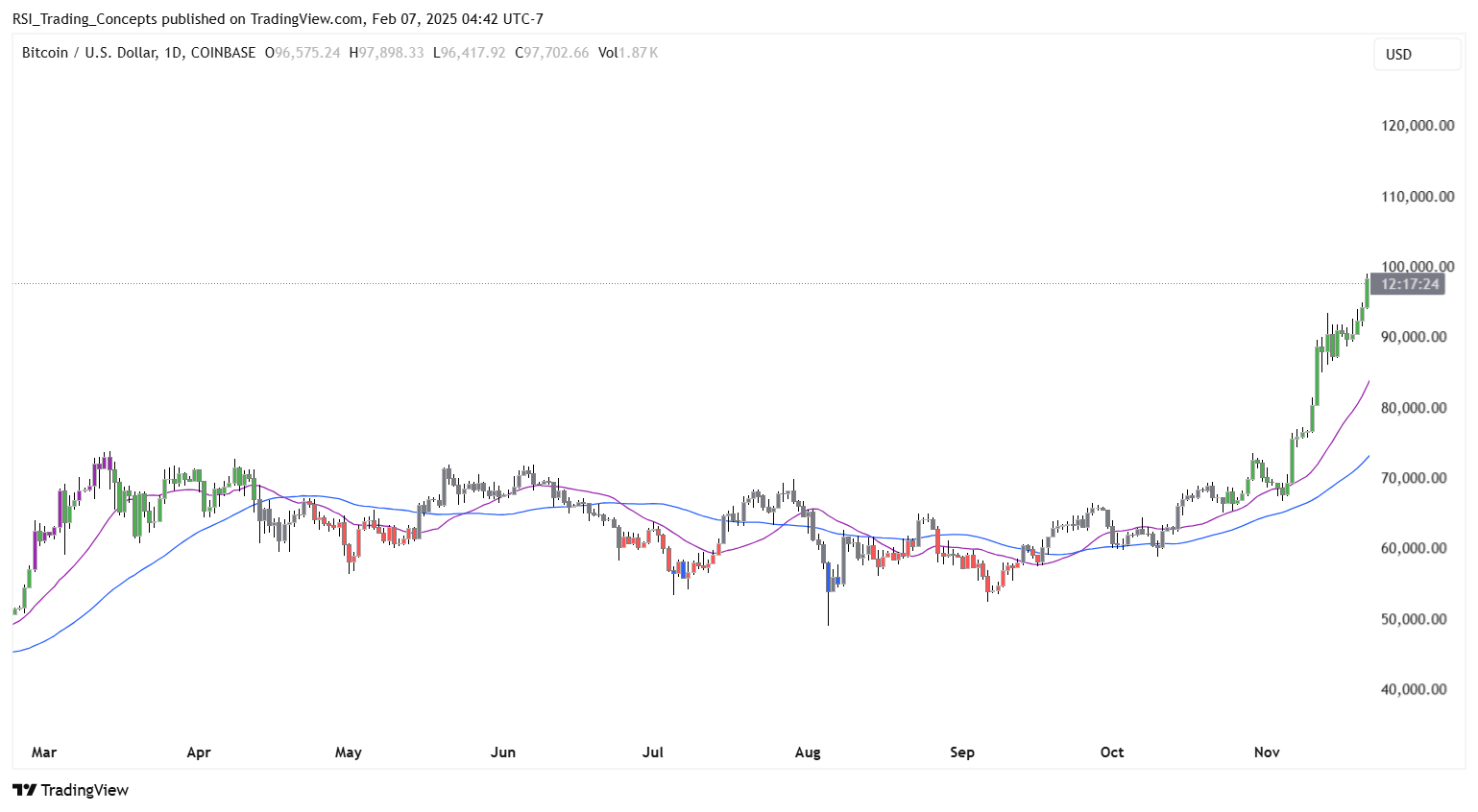Screen dimensions: 1478x812
Task: Click the Nov label on time axis
Action: point(1267,752)
